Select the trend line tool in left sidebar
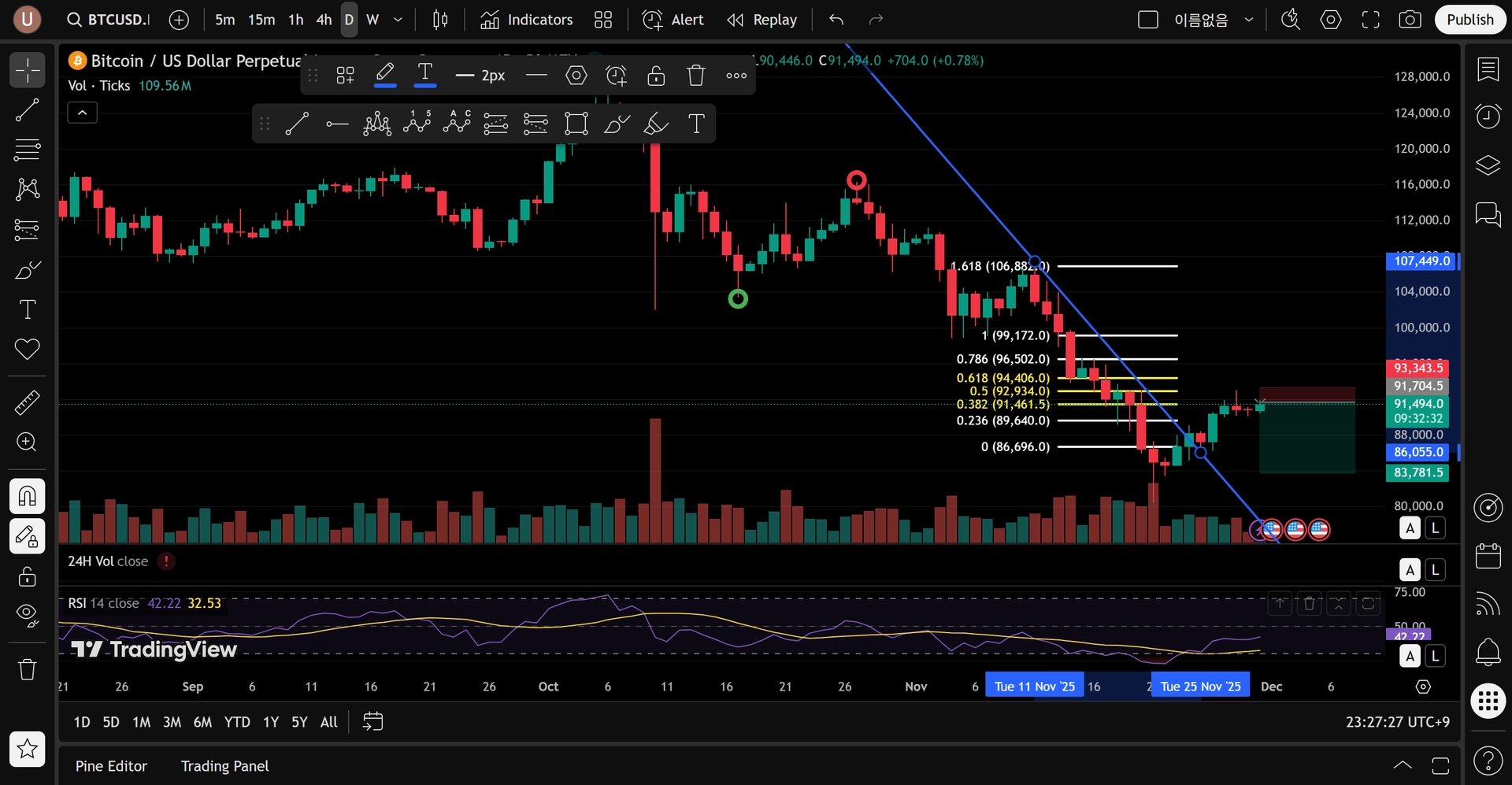This screenshot has width=1512, height=785. pos(28,110)
